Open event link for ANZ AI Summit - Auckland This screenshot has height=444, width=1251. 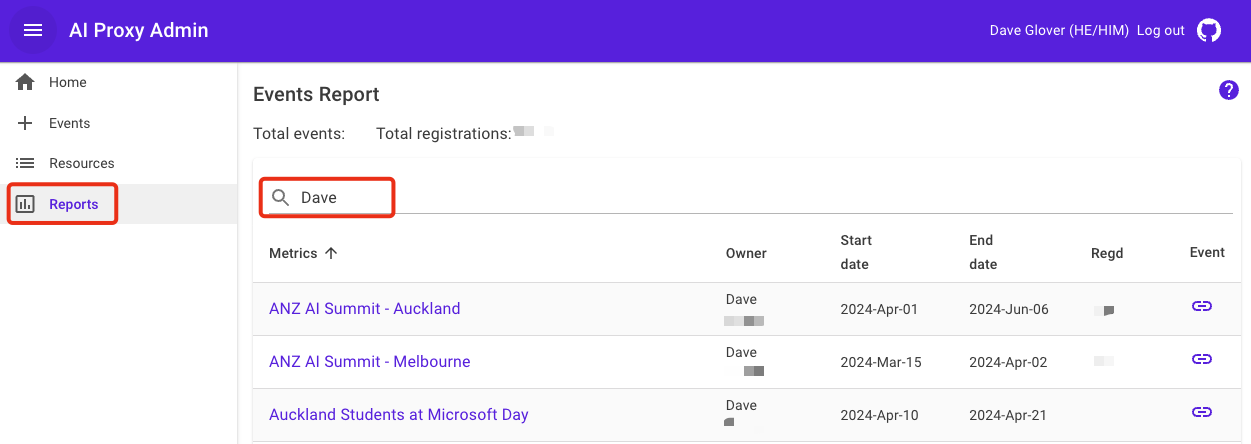coord(1202,306)
